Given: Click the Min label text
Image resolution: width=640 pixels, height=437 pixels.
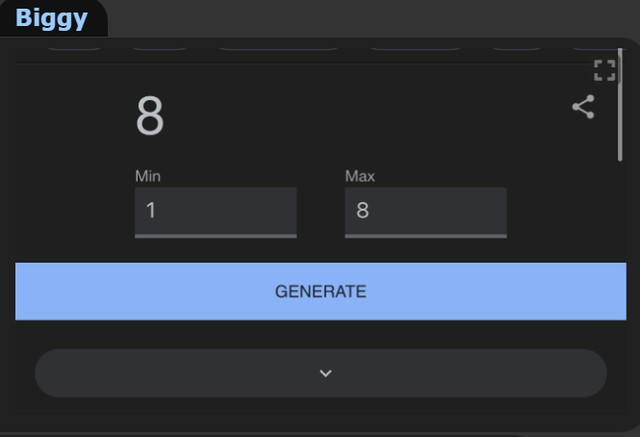Looking at the screenshot, I should 148,176.
